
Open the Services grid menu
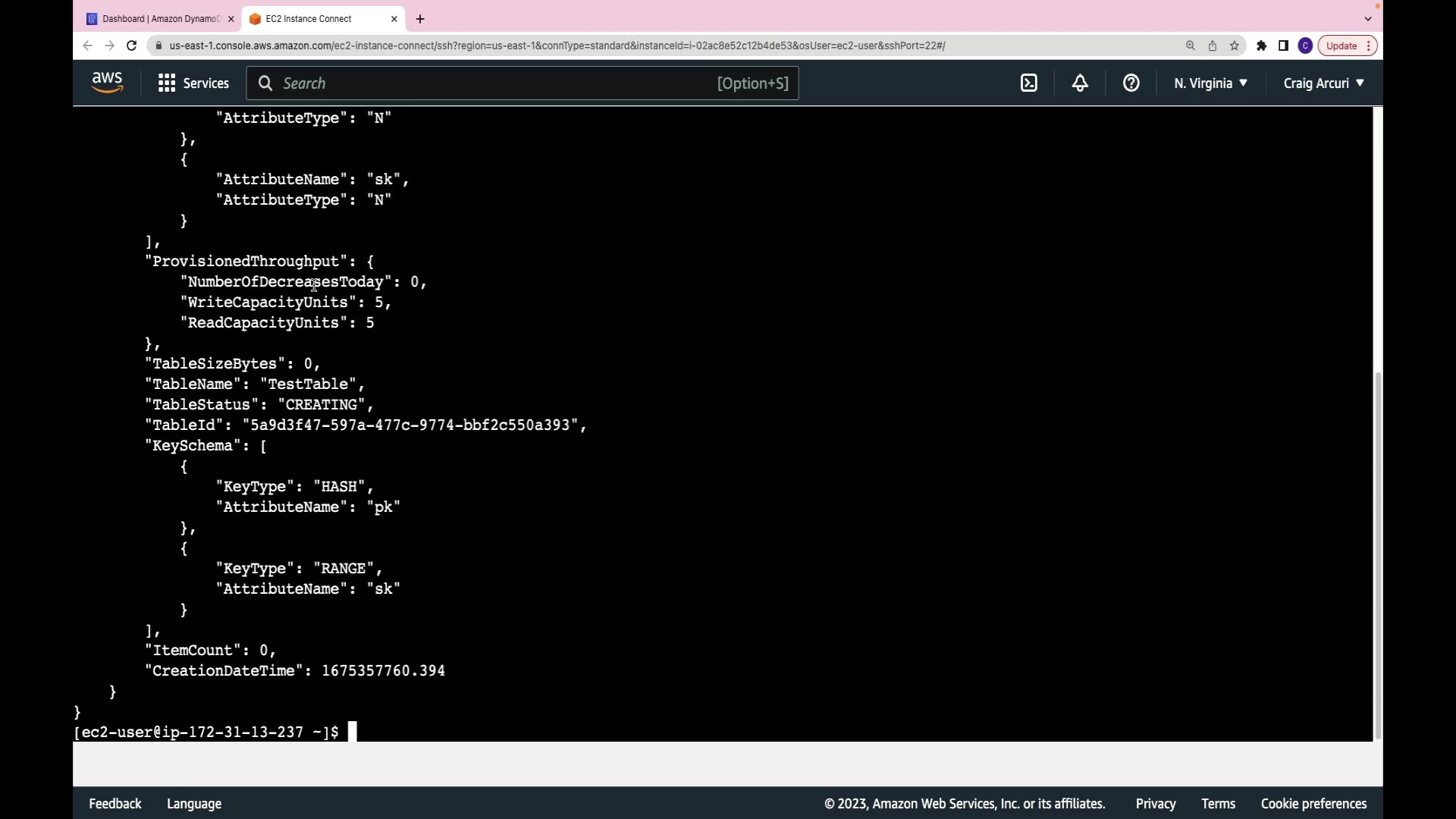(193, 83)
